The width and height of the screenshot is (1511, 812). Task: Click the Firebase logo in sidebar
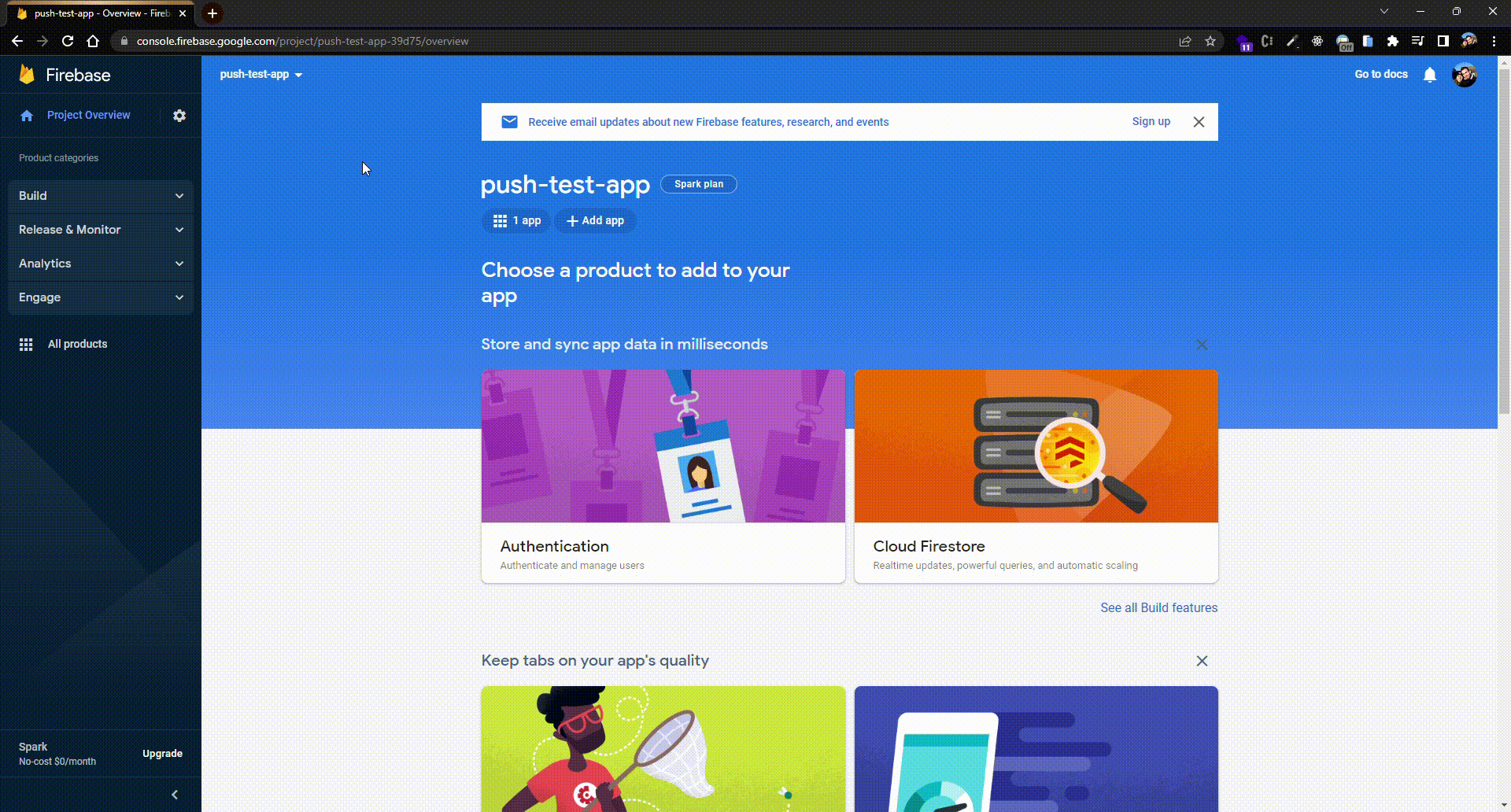point(27,75)
